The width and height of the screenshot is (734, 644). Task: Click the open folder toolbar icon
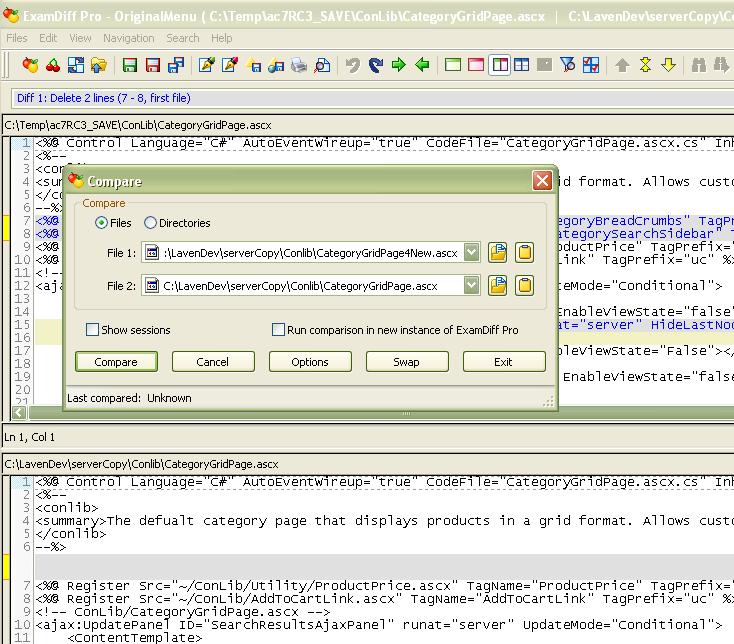98,65
